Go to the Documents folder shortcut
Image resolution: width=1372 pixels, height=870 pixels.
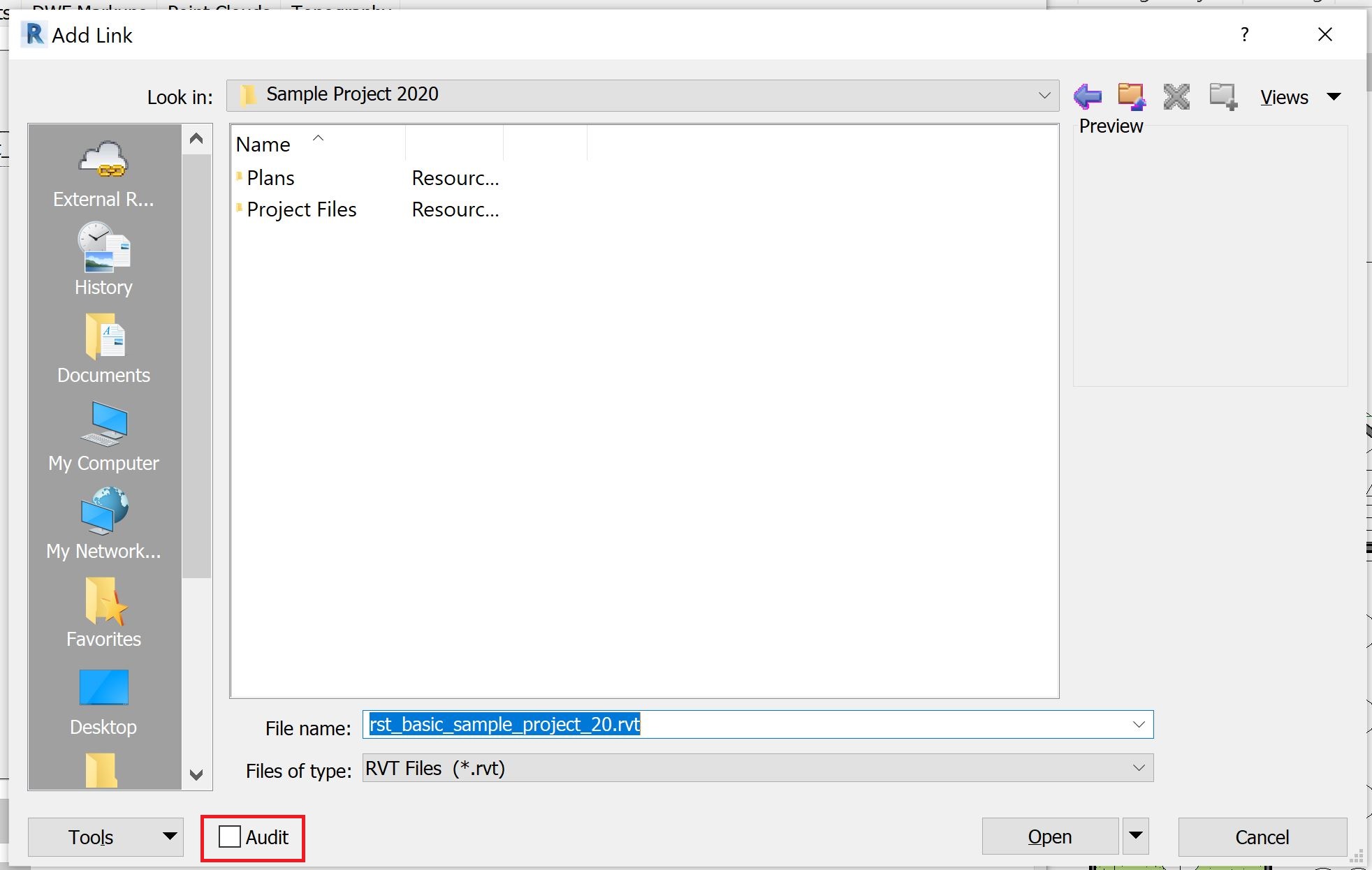[x=103, y=348]
